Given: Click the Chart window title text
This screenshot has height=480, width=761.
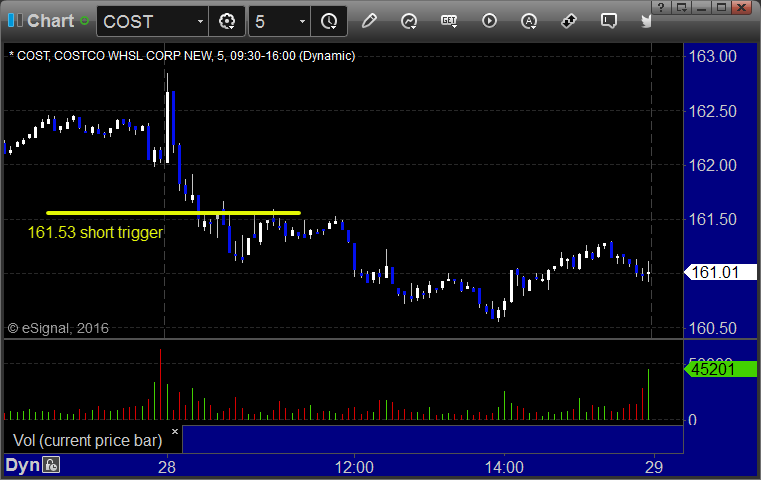Looking at the screenshot, I should click(x=50, y=21).
